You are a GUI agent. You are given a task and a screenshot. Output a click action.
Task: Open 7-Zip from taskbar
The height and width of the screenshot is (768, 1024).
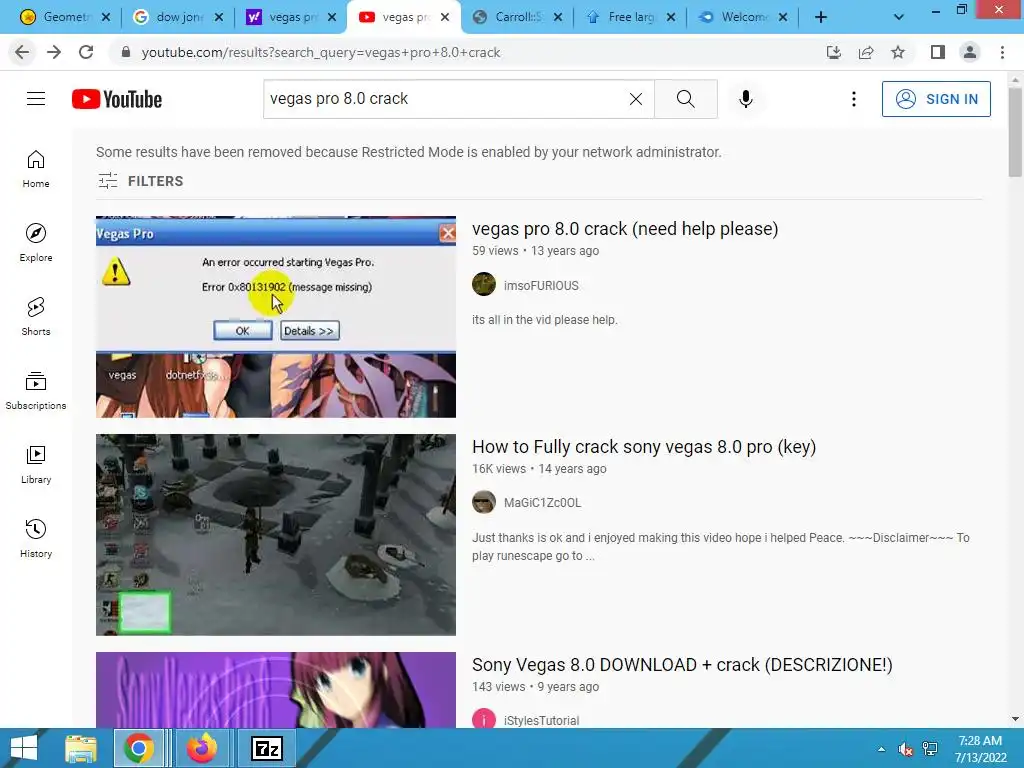266,748
